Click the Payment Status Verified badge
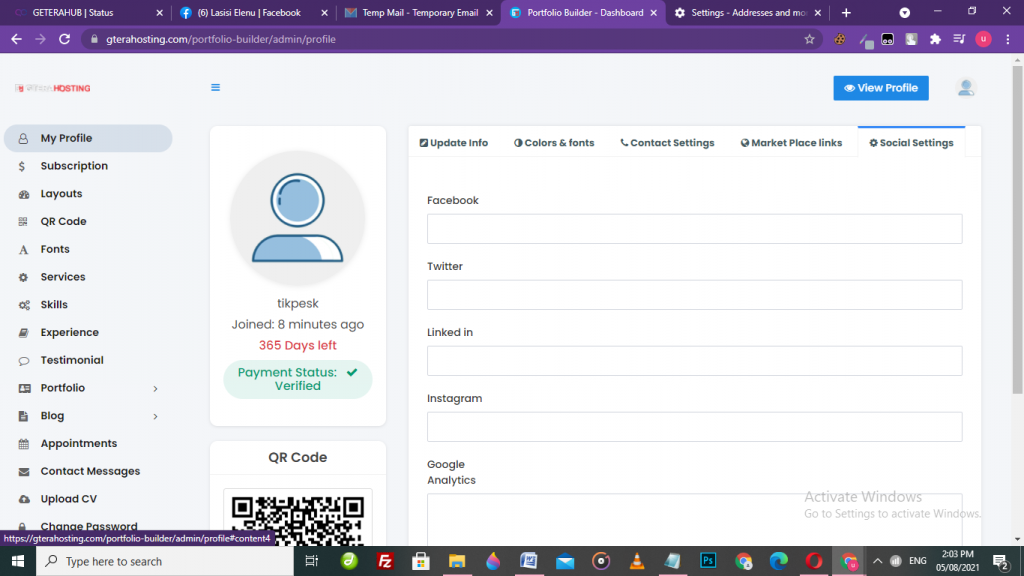Image resolution: width=1024 pixels, height=576 pixels. (298, 379)
